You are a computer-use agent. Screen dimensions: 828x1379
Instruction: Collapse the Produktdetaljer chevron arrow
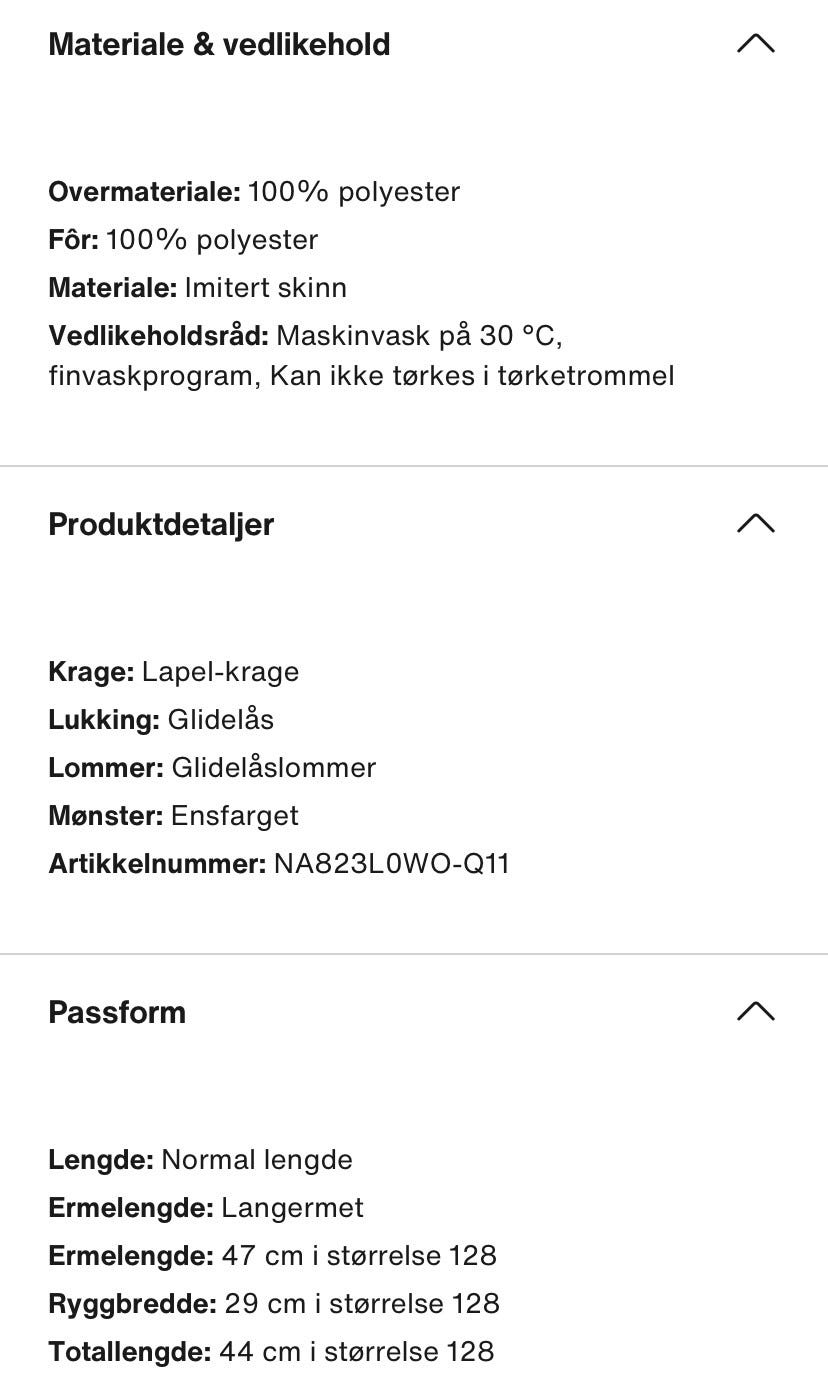click(x=756, y=523)
